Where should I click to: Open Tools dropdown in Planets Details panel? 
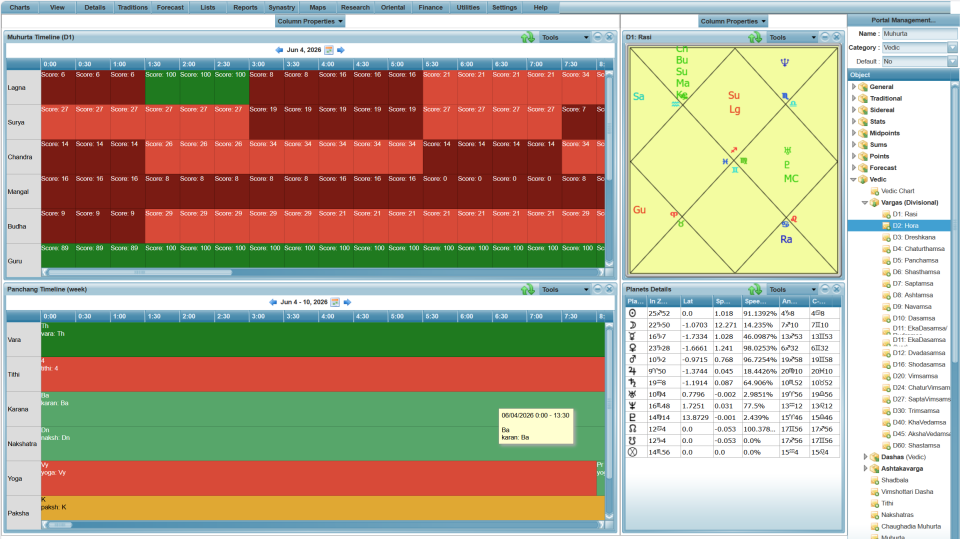(x=792, y=289)
